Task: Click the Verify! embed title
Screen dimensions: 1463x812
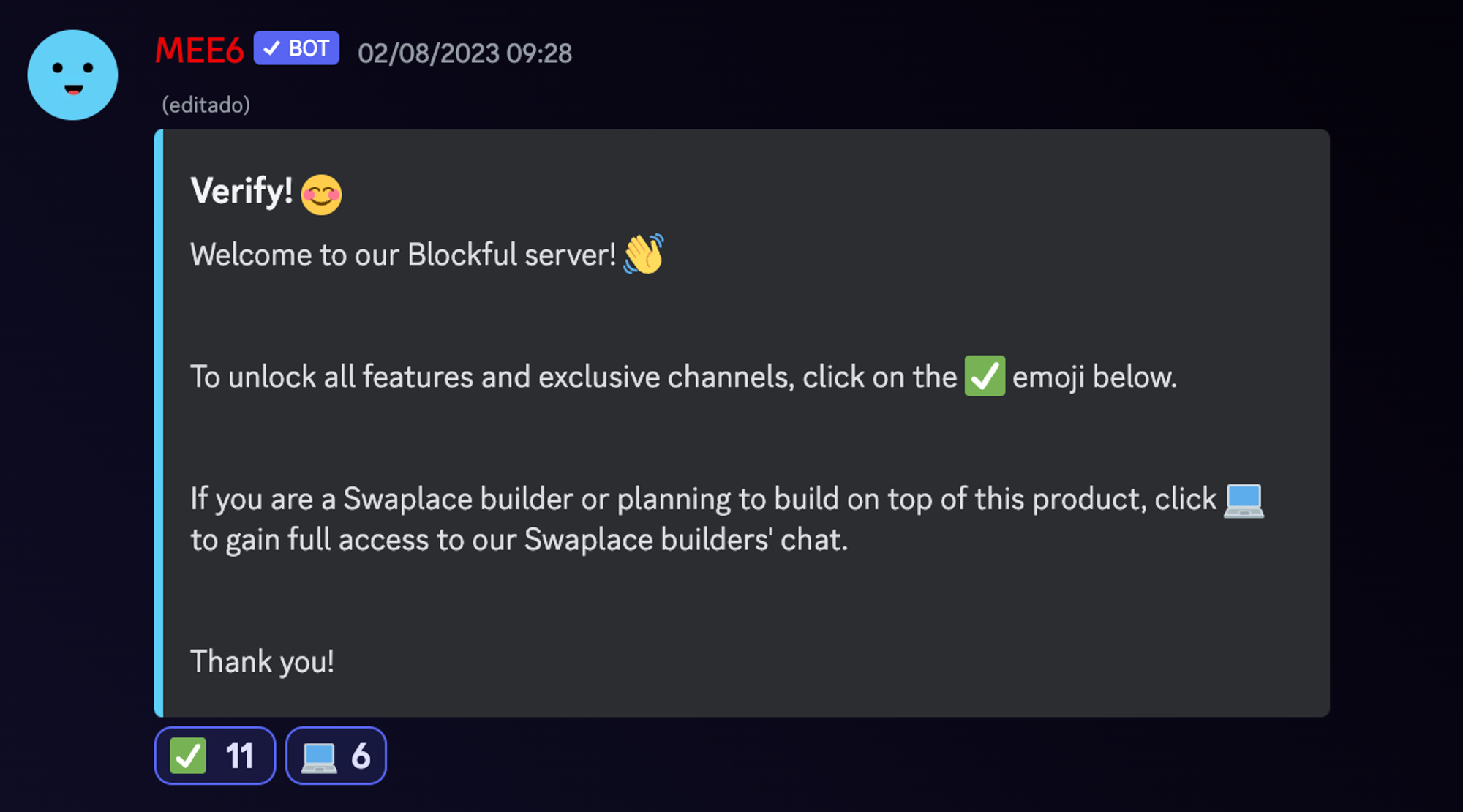Action: (x=241, y=191)
